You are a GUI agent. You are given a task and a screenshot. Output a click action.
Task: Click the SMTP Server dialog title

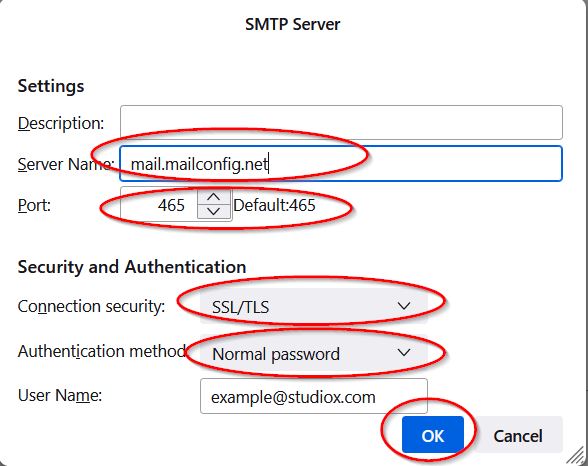[292, 24]
